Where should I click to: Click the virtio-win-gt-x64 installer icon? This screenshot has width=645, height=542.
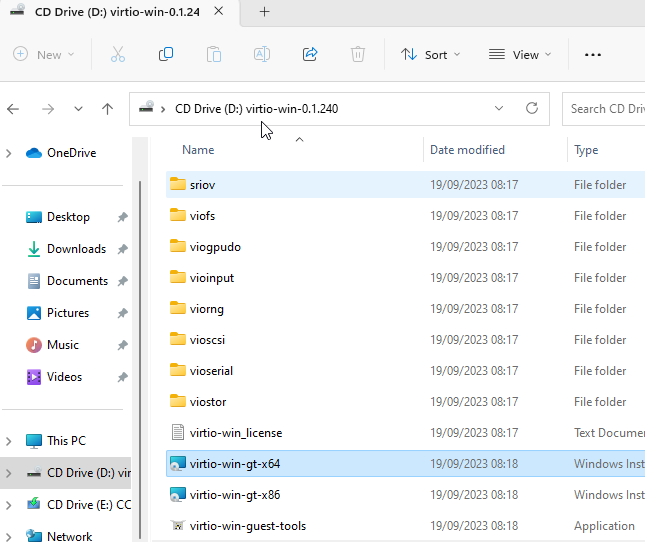click(178, 463)
